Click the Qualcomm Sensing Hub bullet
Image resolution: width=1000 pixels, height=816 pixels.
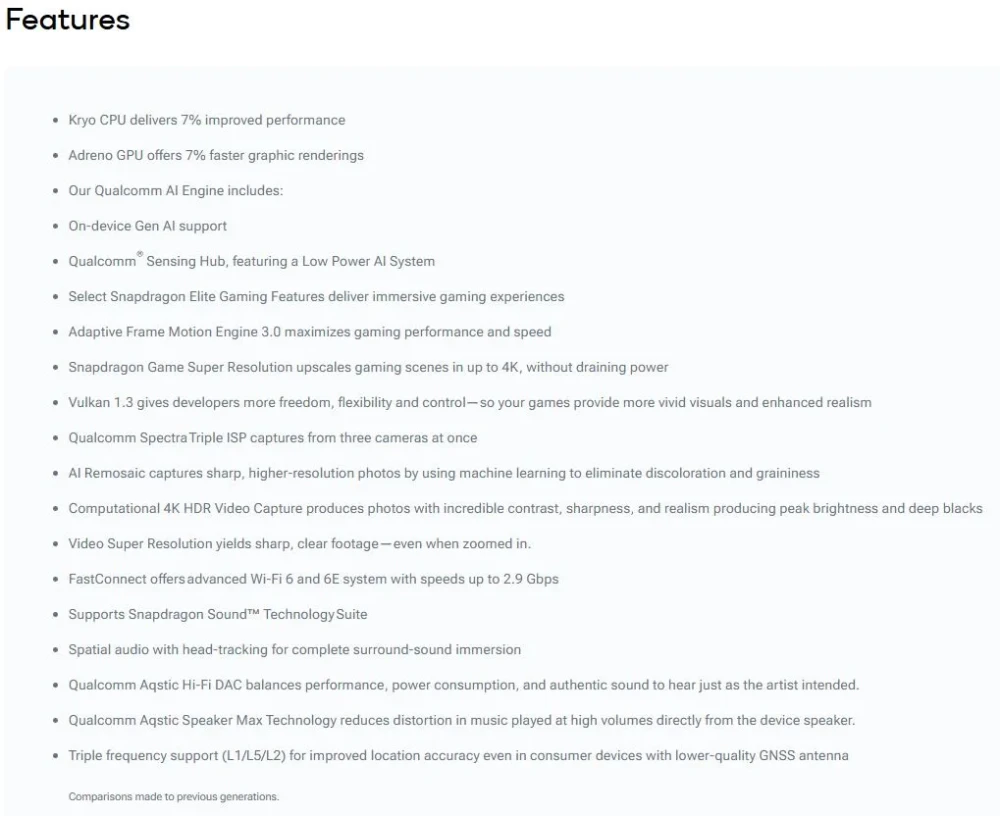point(251,261)
